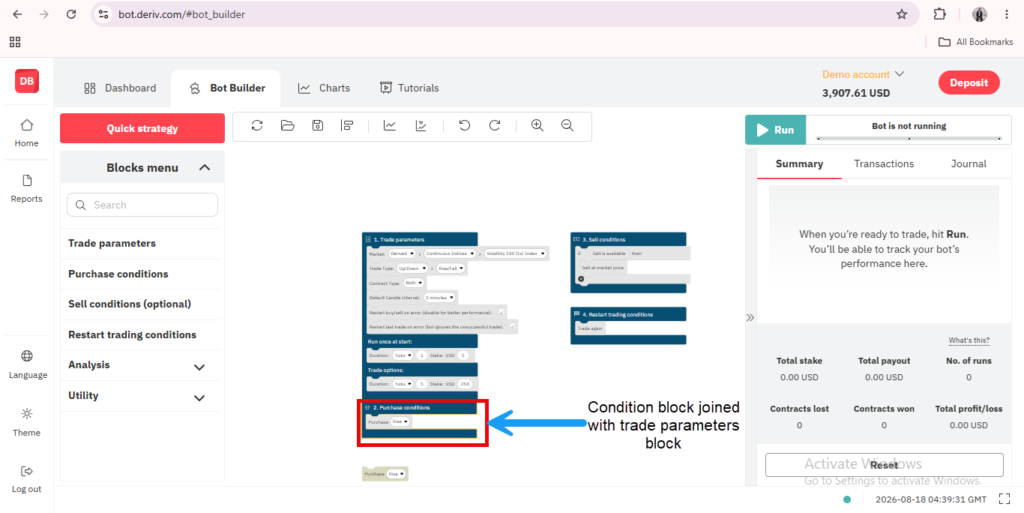
Task: Open Reports from the sidebar
Action: coord(27,189)
